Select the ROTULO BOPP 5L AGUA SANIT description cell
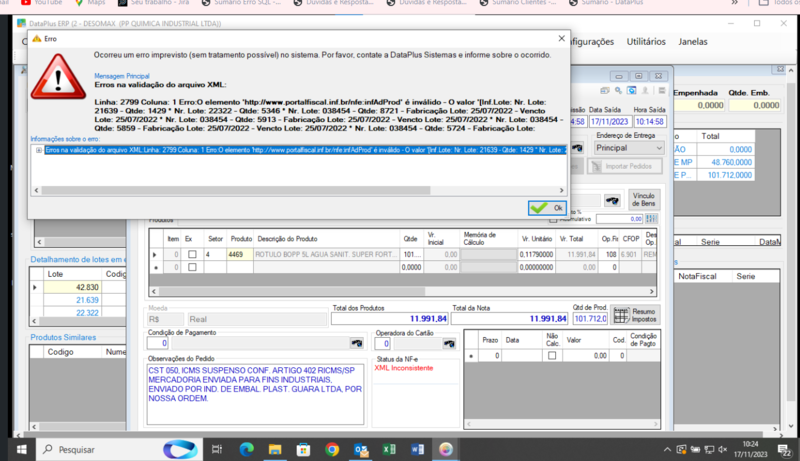Image resolution: width=800 pixels, height=461 pixels. click(327, 254)
